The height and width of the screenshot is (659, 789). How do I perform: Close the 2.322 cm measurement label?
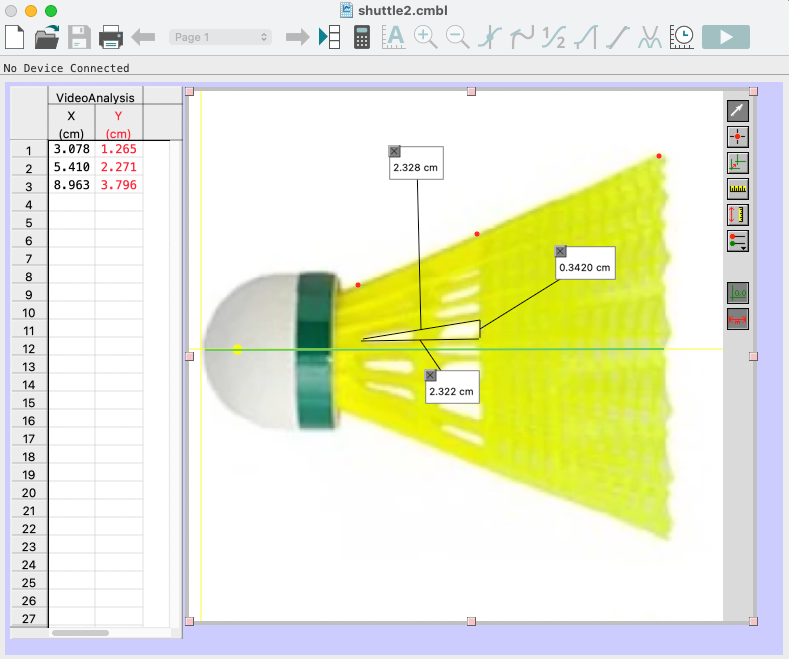click(430, 375)
